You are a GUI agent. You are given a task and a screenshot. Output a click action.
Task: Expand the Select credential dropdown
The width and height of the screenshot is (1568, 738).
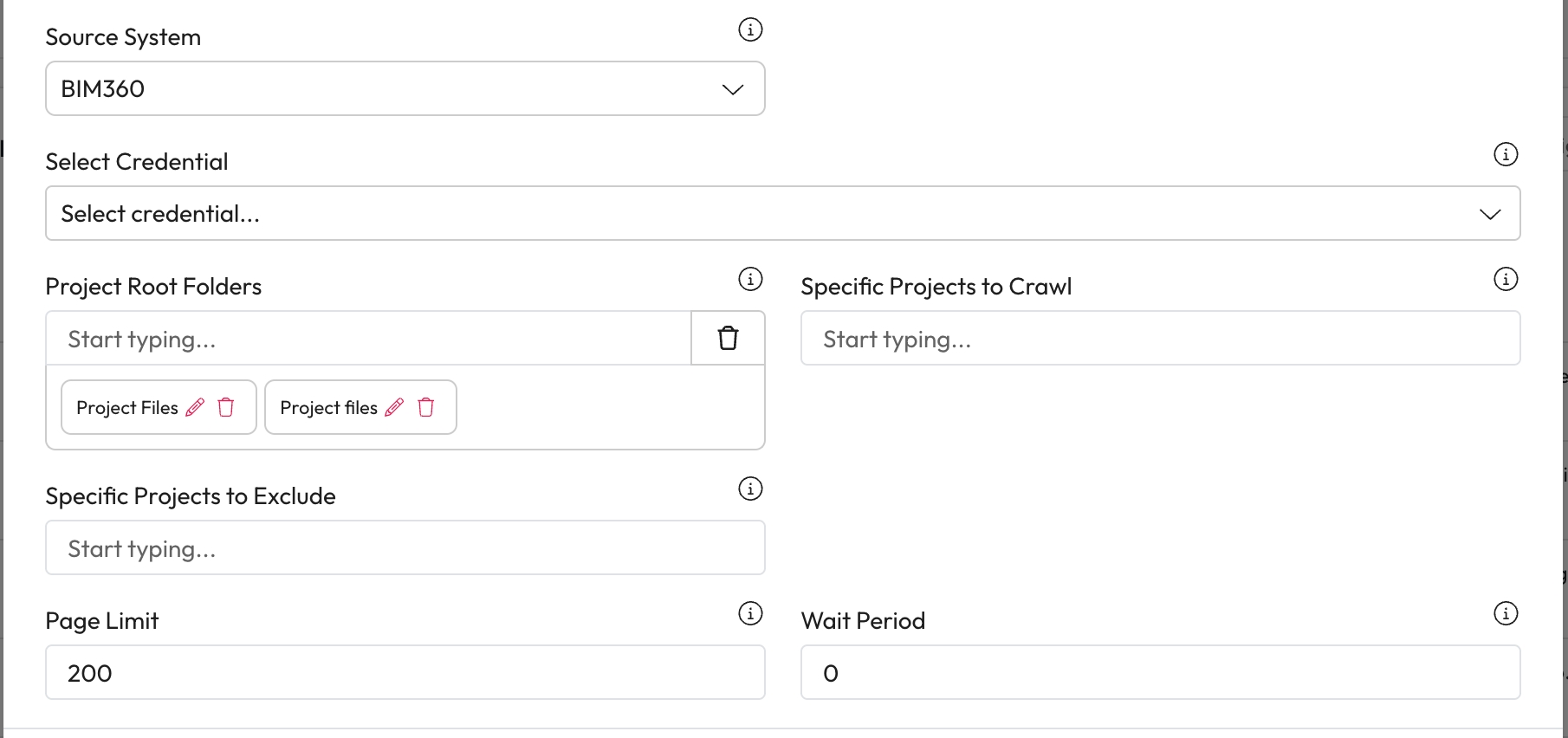pos(782,213)
